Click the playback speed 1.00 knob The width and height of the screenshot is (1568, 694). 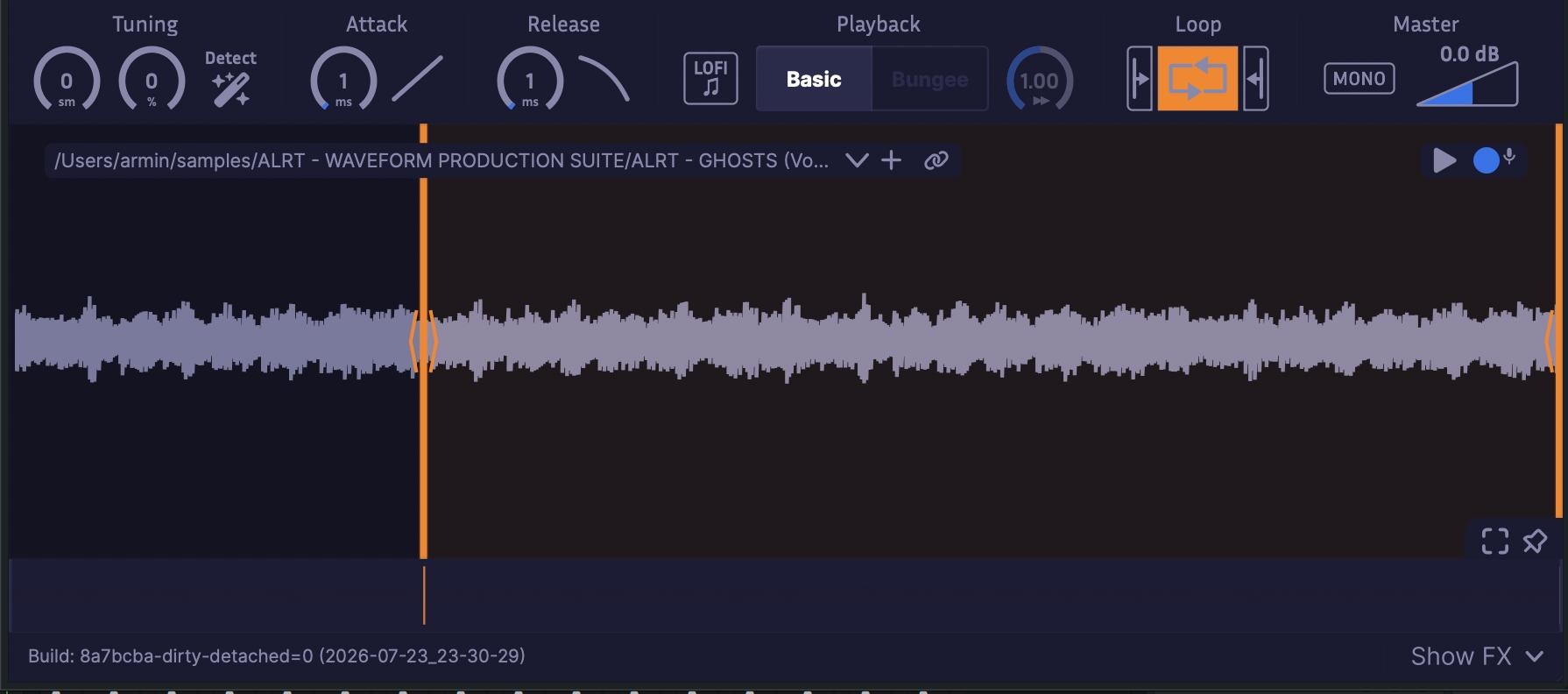pyautogui.click(x=1040, y=80)
